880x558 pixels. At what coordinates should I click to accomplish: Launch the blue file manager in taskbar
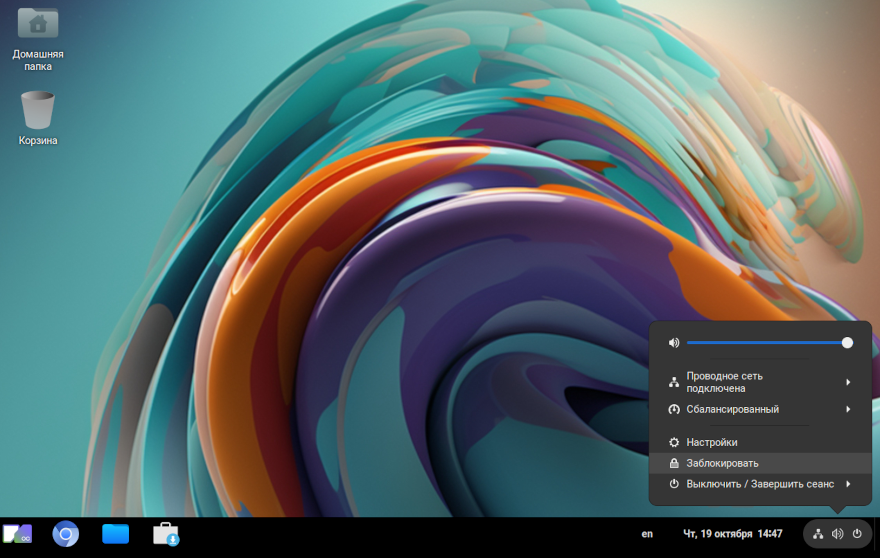(116, 534)
